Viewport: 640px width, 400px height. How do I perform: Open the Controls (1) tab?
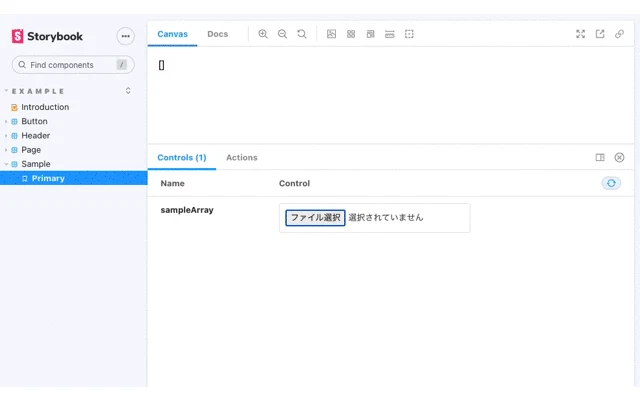[x=182, y=158]
